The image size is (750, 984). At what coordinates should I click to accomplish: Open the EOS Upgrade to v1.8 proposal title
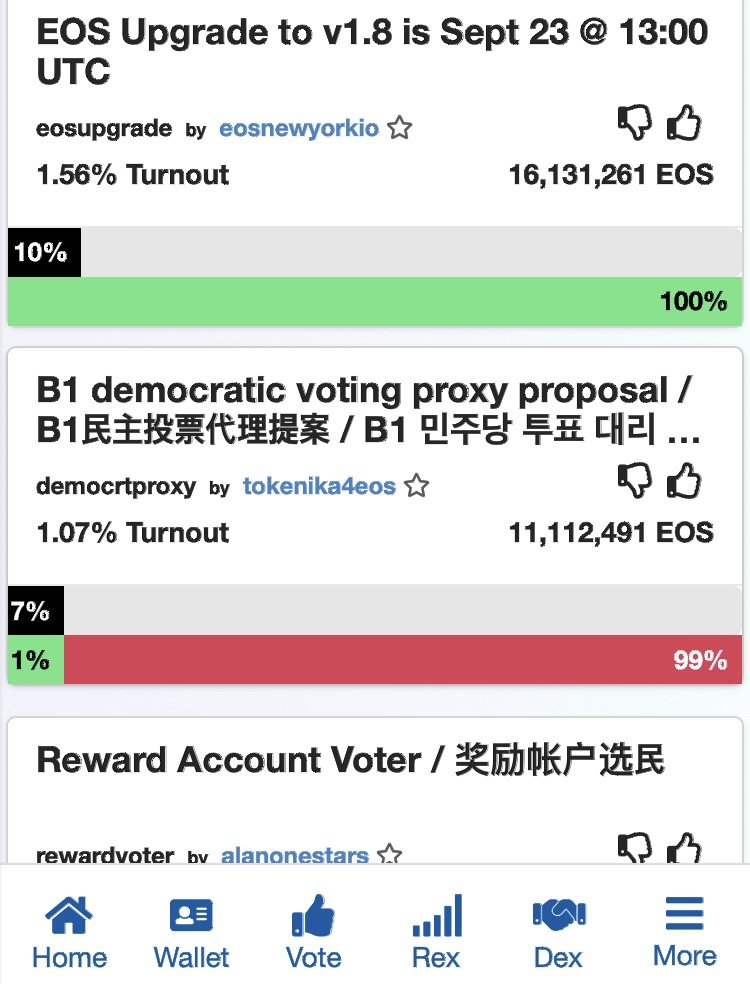tap(372, 51)
